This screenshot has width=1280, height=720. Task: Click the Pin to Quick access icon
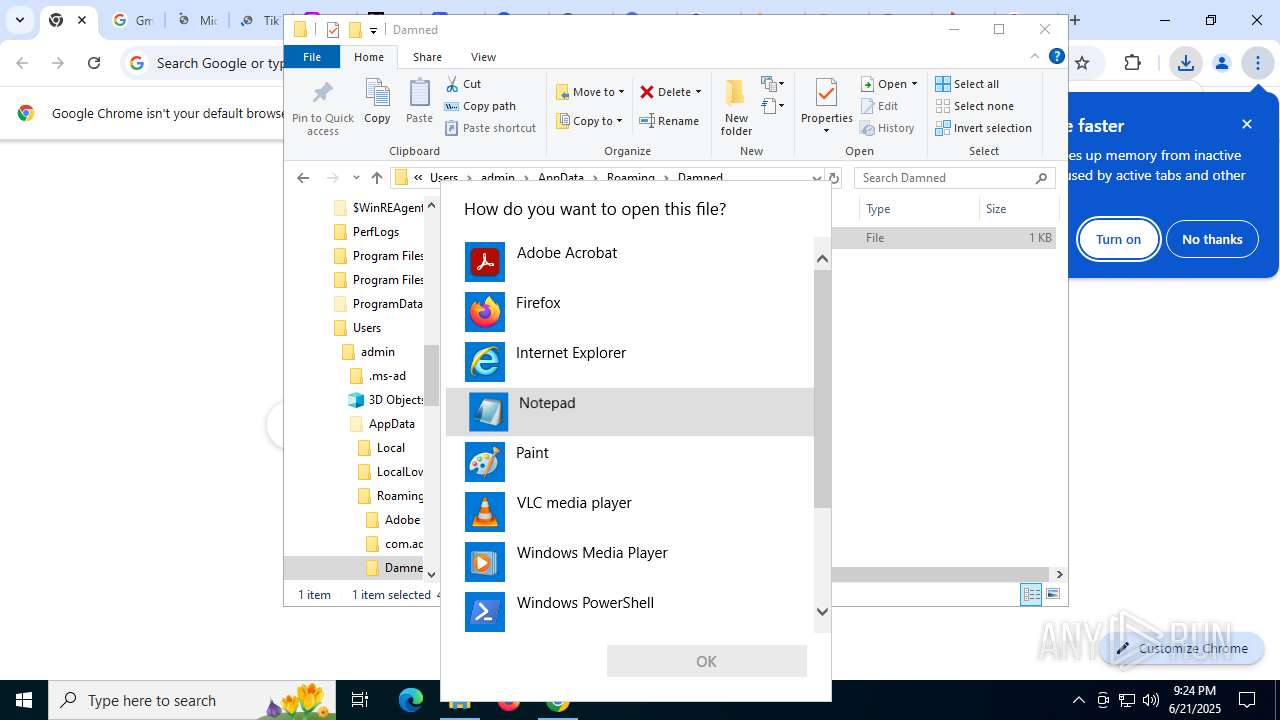coord(322,107)
